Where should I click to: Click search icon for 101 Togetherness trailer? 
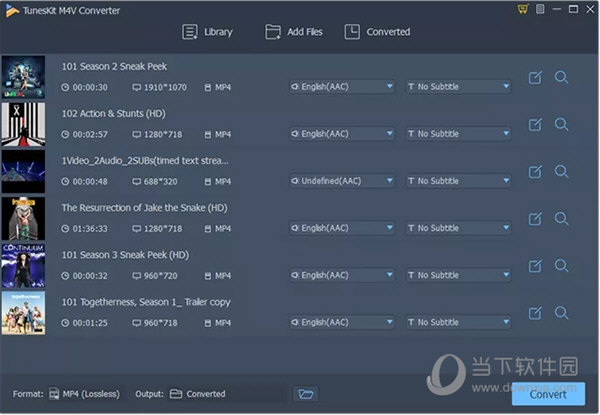(x=561, y=313)
